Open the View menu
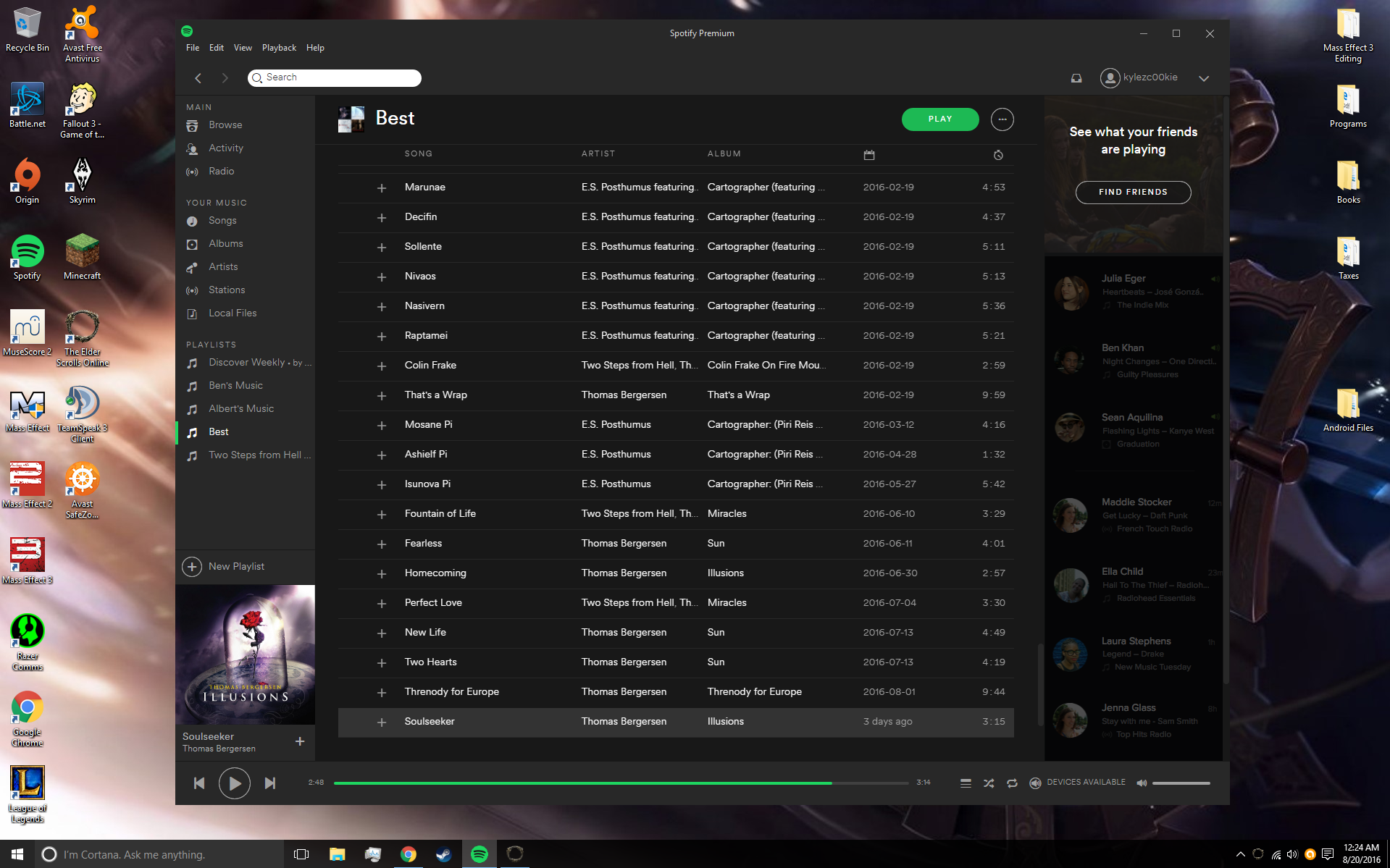The height and width of the screenshot is (868, 1390). pos(243,48)
